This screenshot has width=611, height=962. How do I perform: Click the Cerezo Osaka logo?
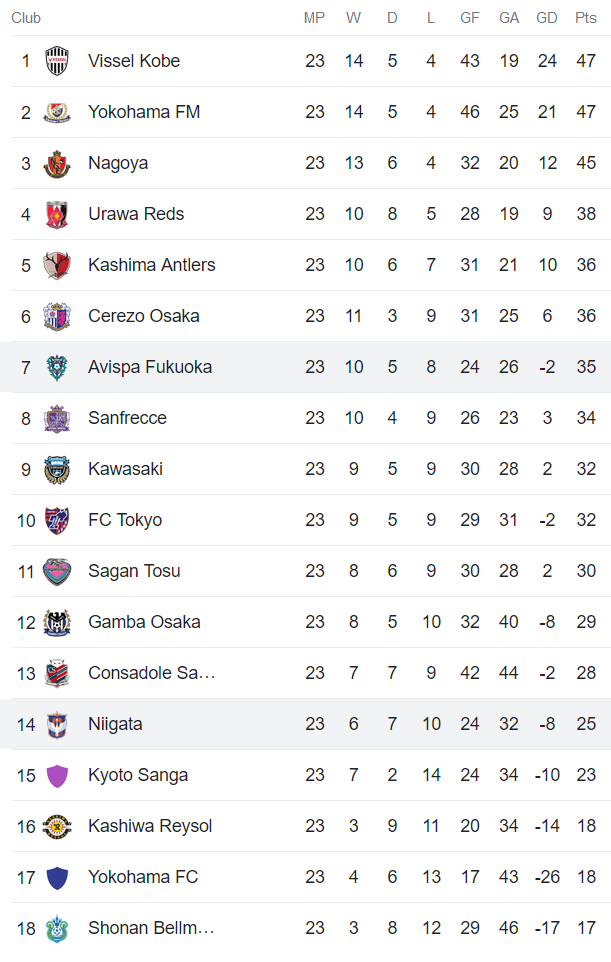coord(56,316)
